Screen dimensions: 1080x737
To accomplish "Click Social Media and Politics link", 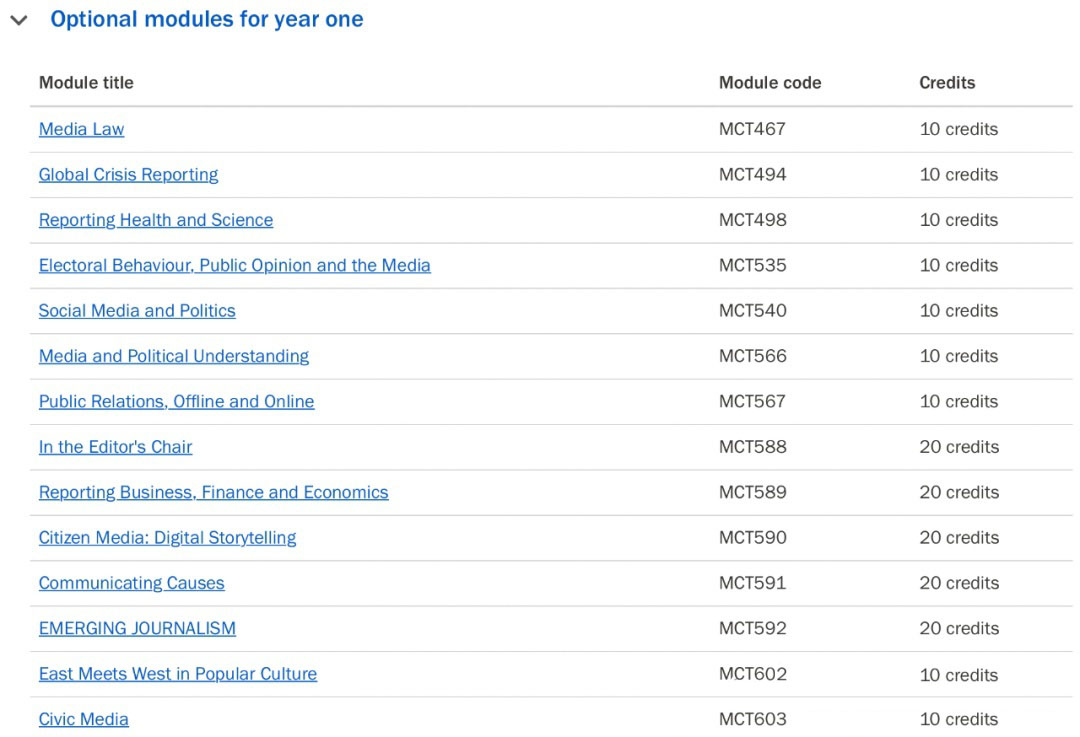I will (x=137, y=310).
